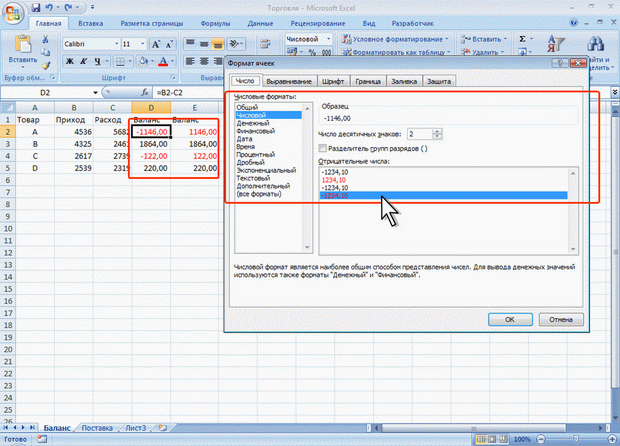The height and width of the screenshot is (446, 620).
Task: Open the Заливка tab in dialog
Action: [404, 81]
